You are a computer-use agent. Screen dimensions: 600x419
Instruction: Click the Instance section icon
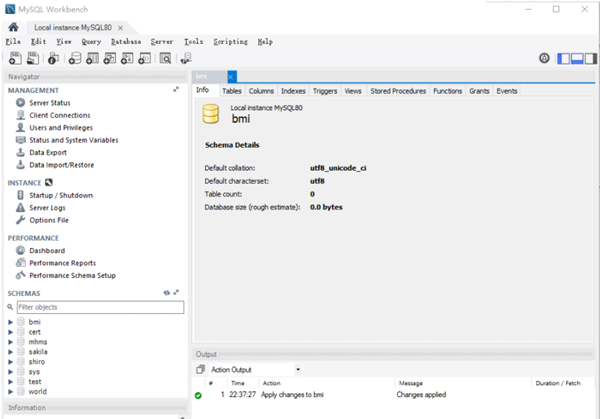49,183
